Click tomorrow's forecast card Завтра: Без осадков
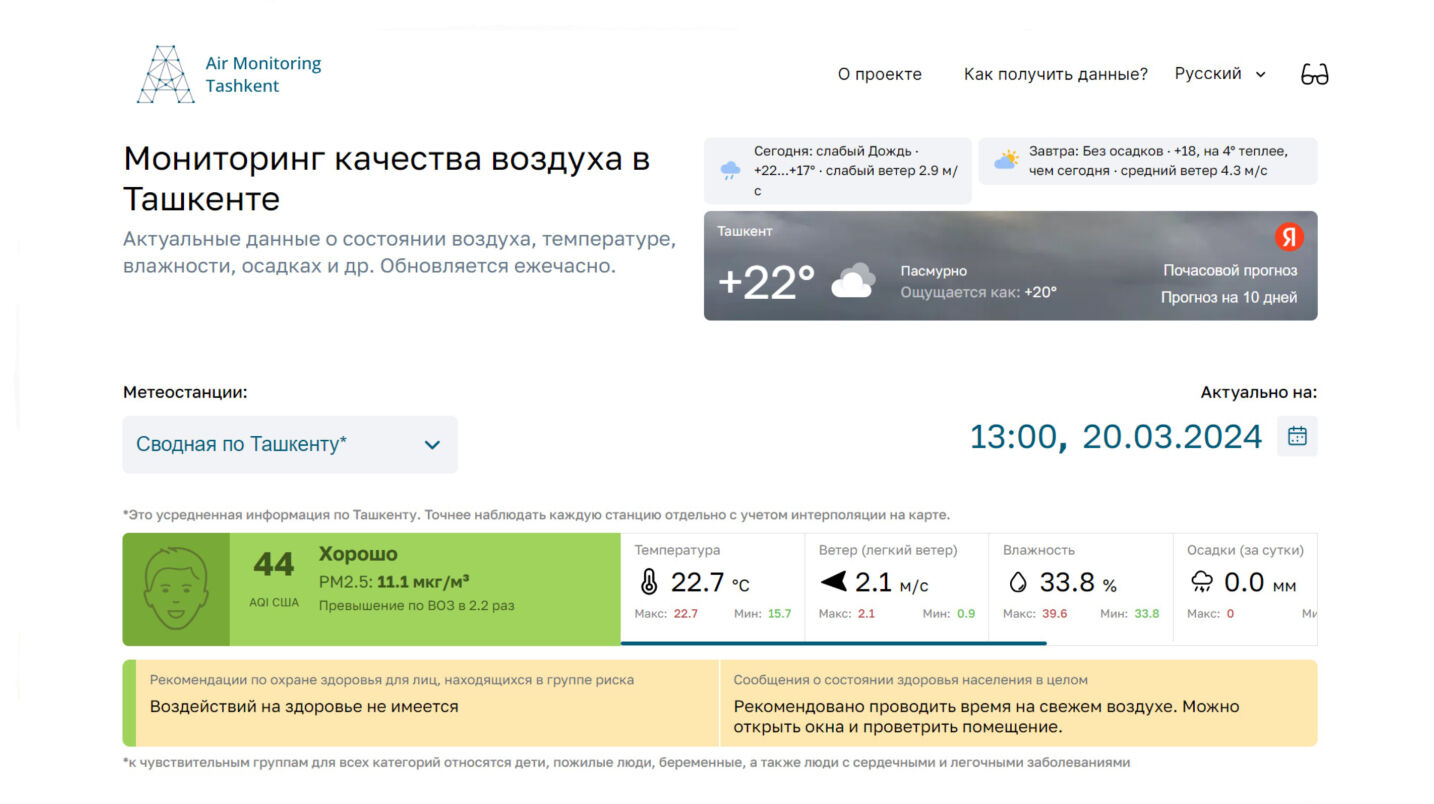 tap(1148, 161)
